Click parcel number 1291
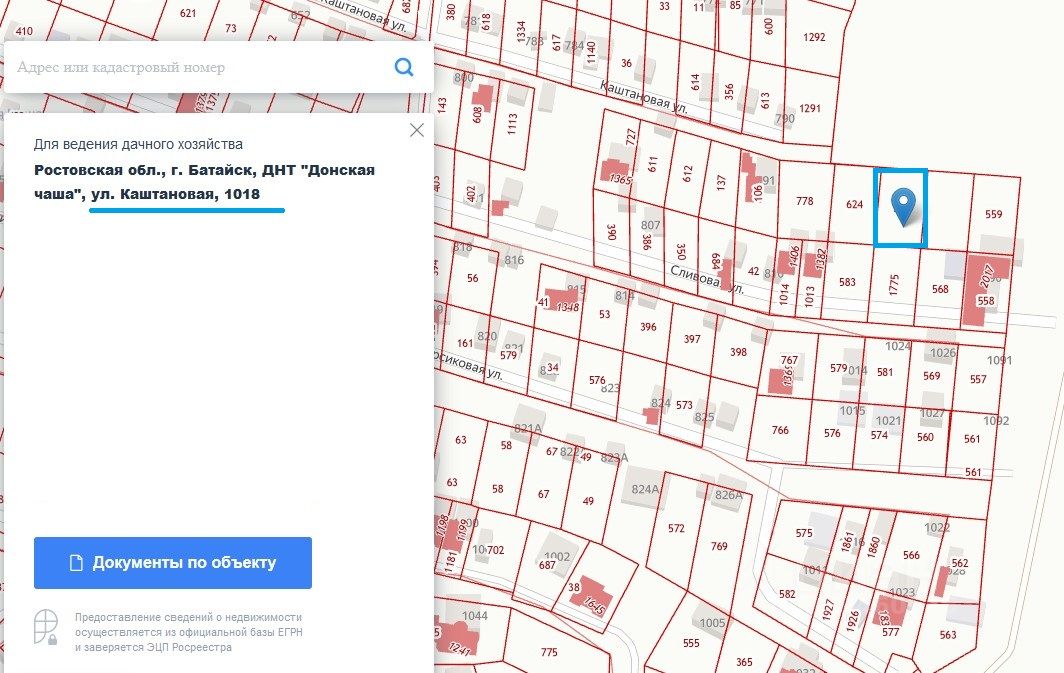 810,109
